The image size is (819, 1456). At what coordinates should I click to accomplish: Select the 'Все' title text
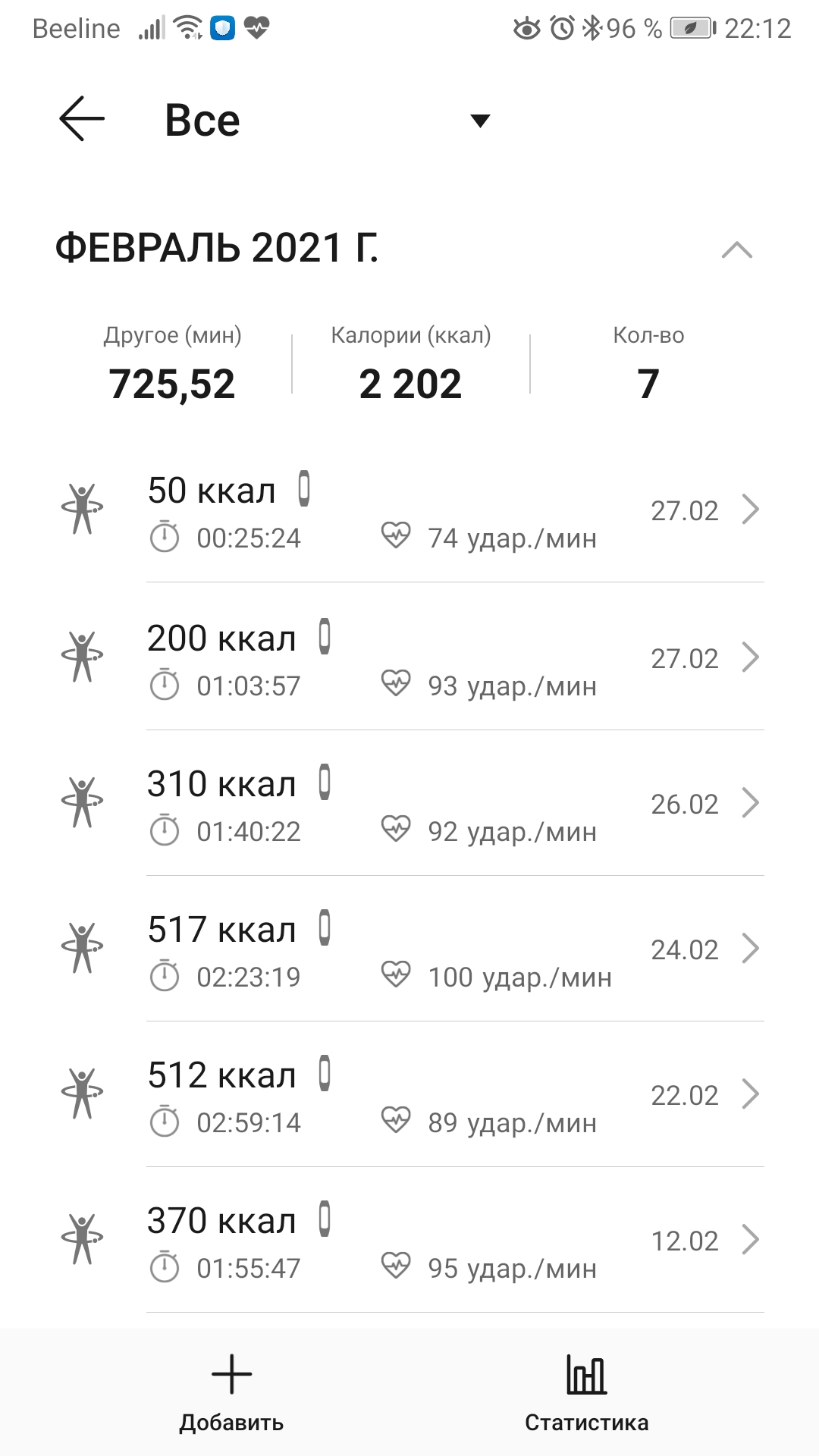click(202, 121)
